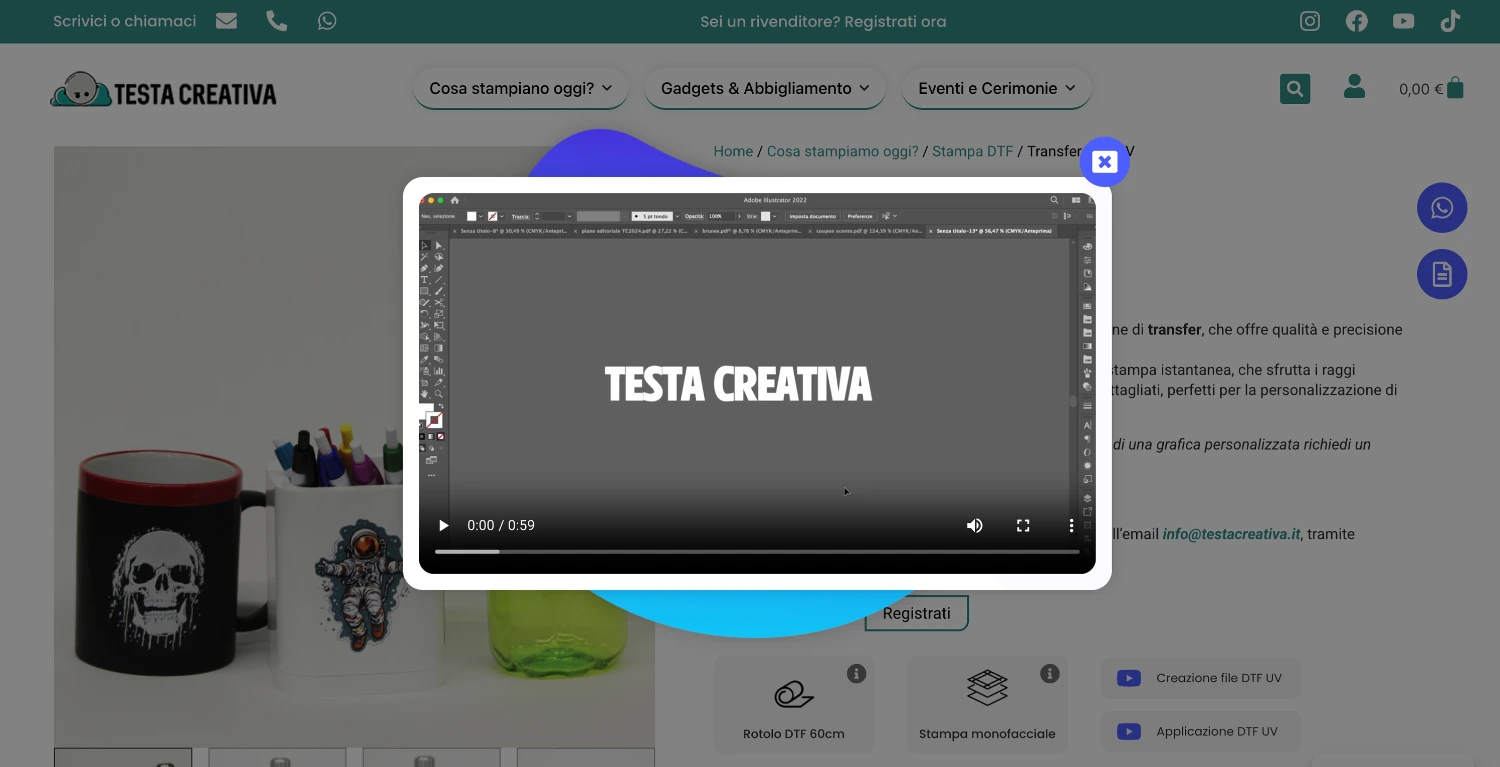Expand the "Gadgets & Abbigliamento" menu
1500x767 pixels.
[x=765, y=88]
